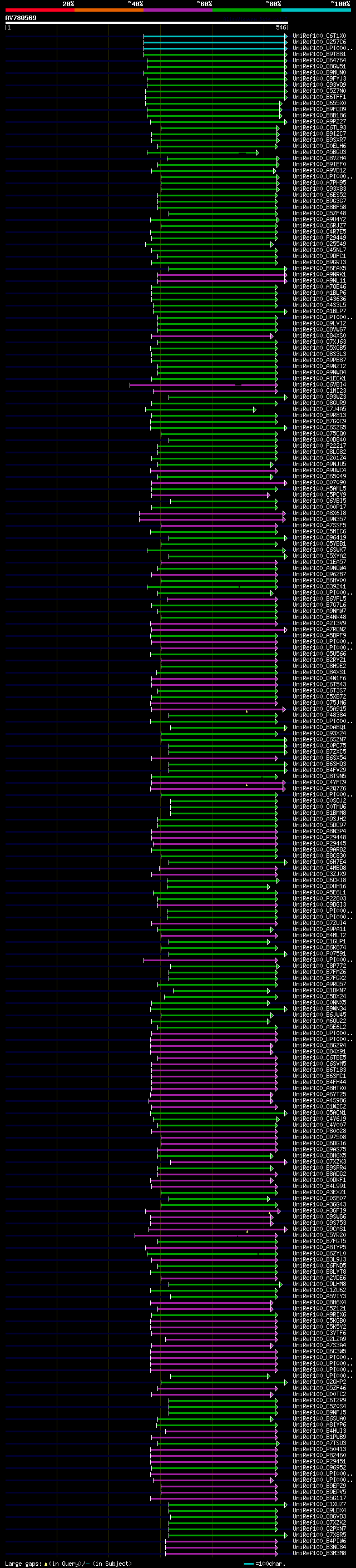Screen dimensions: 356x1568
Task: Open hit UniRef100_Q2PXN7
Action: [x=319, y=1529]
